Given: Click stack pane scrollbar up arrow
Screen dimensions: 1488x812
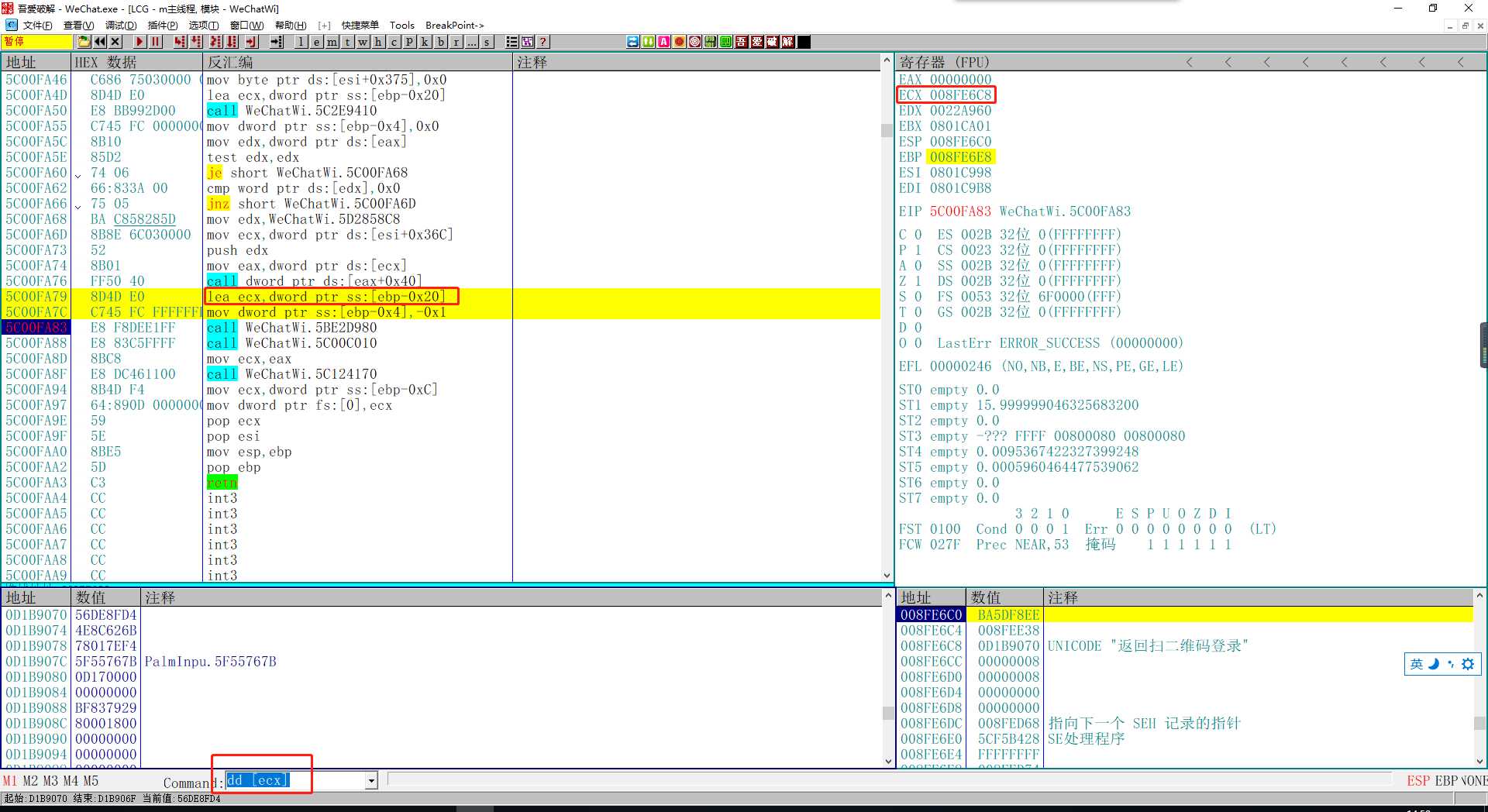Looking at the screenshot, I should (x=1479, y=596).
